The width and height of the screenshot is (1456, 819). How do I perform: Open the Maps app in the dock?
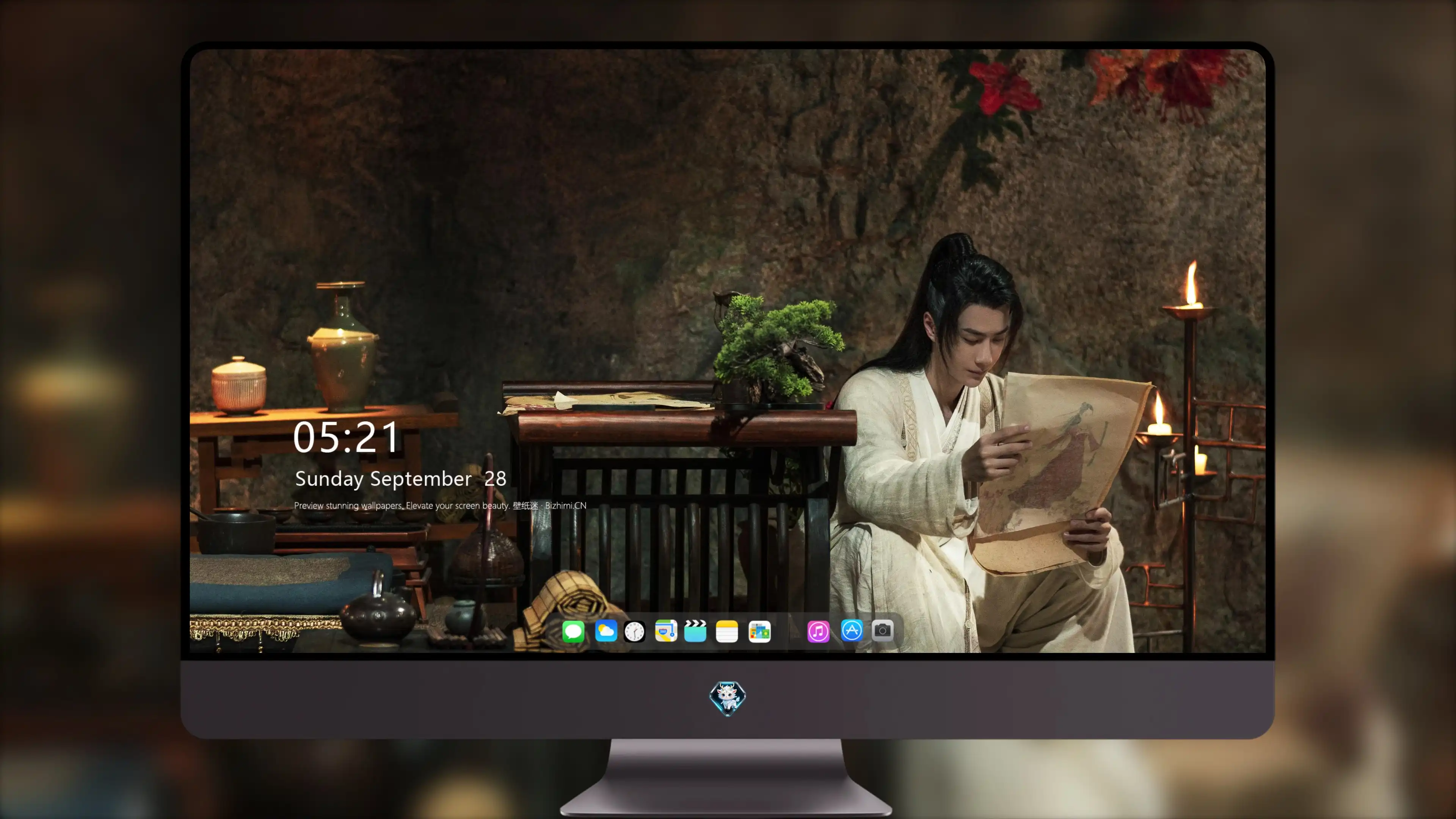[666, 631]
